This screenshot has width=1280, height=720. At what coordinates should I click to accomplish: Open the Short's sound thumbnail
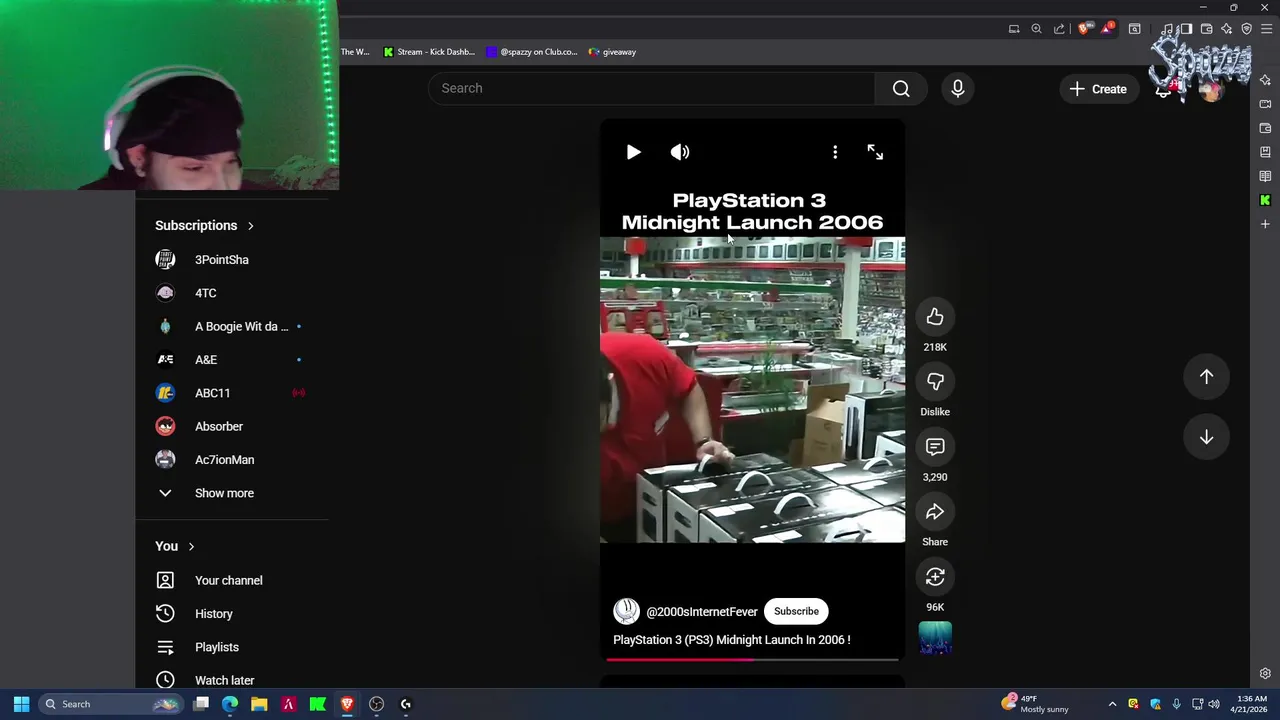[935, 638]
